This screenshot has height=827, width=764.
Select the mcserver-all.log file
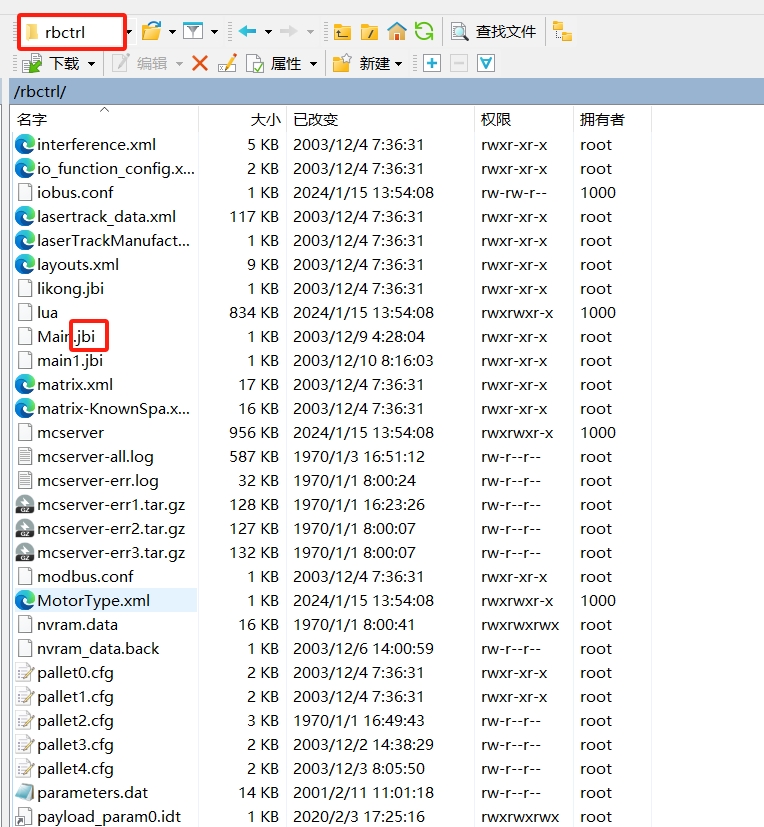(x=95, y=457)
